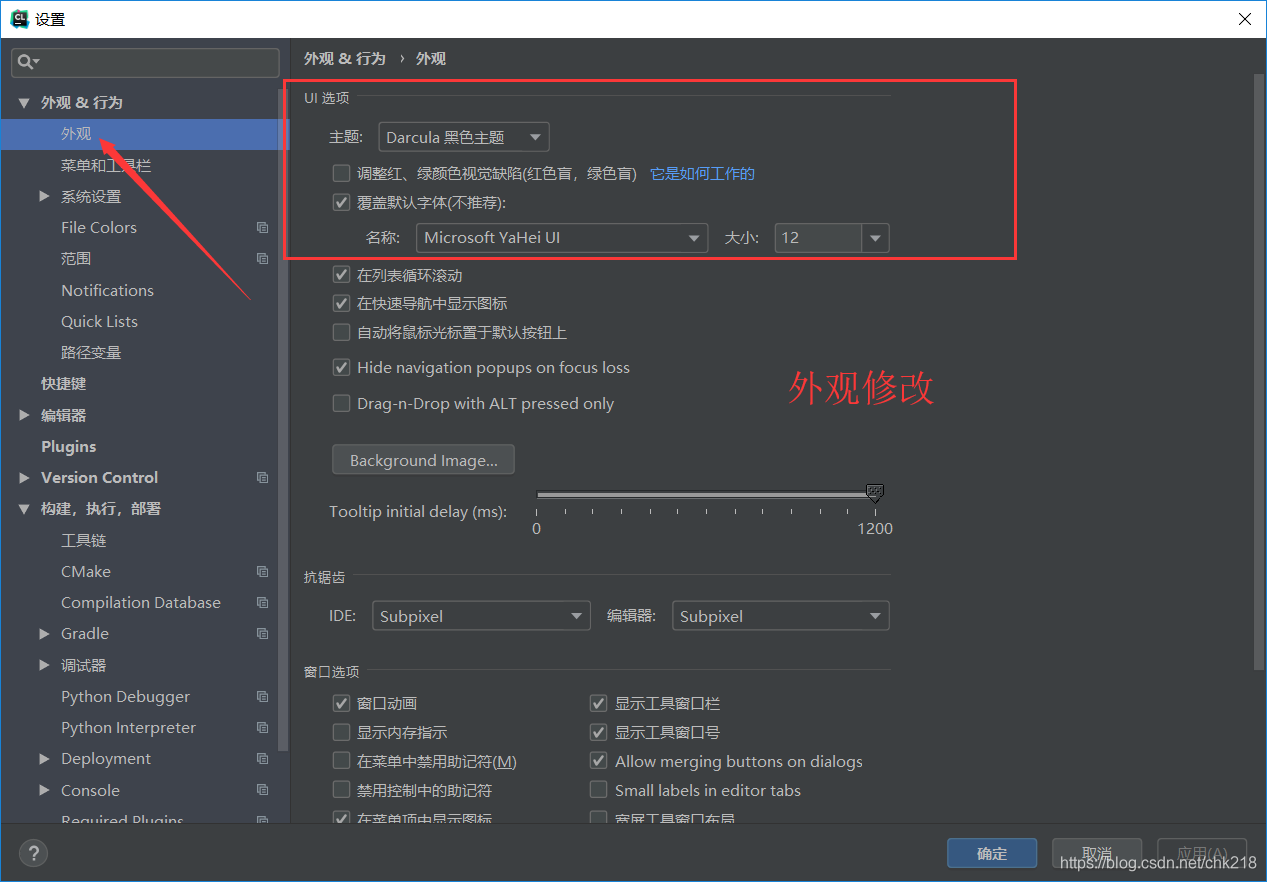Click the right panel vertical scrollbar

click(1258, 371)
